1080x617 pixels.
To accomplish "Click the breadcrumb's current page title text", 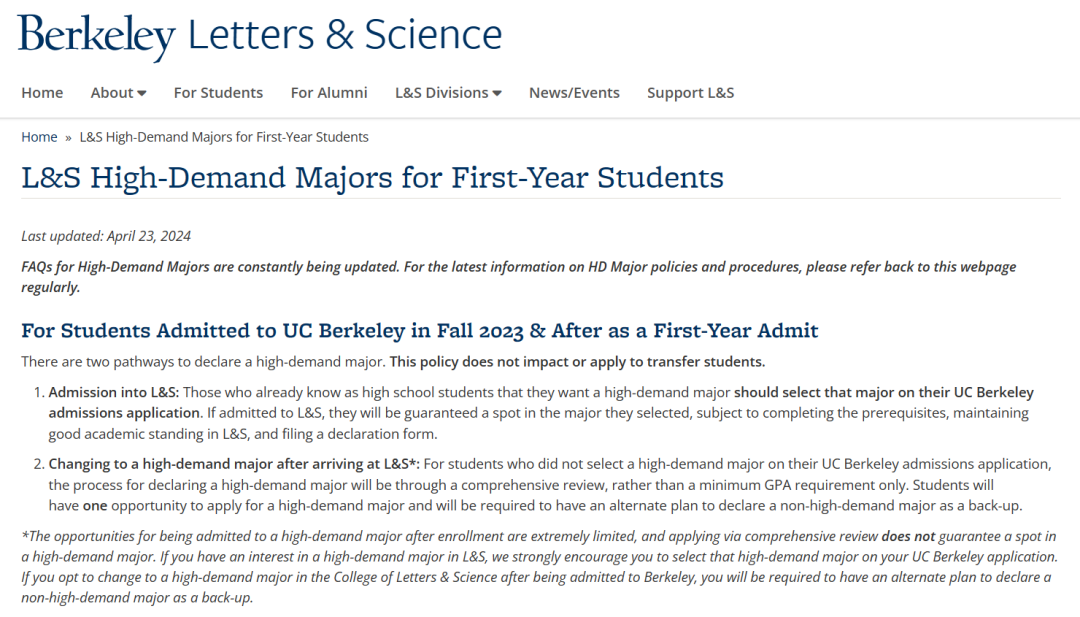I will pos(224,136).
